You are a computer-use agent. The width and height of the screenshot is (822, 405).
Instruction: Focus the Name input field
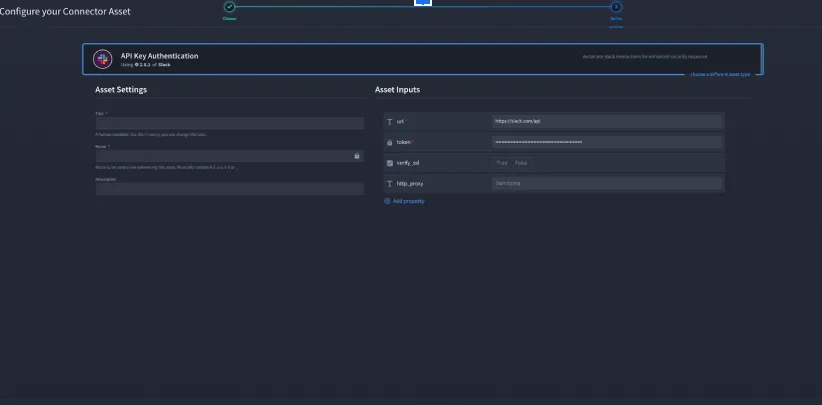[x=230, y=156]
